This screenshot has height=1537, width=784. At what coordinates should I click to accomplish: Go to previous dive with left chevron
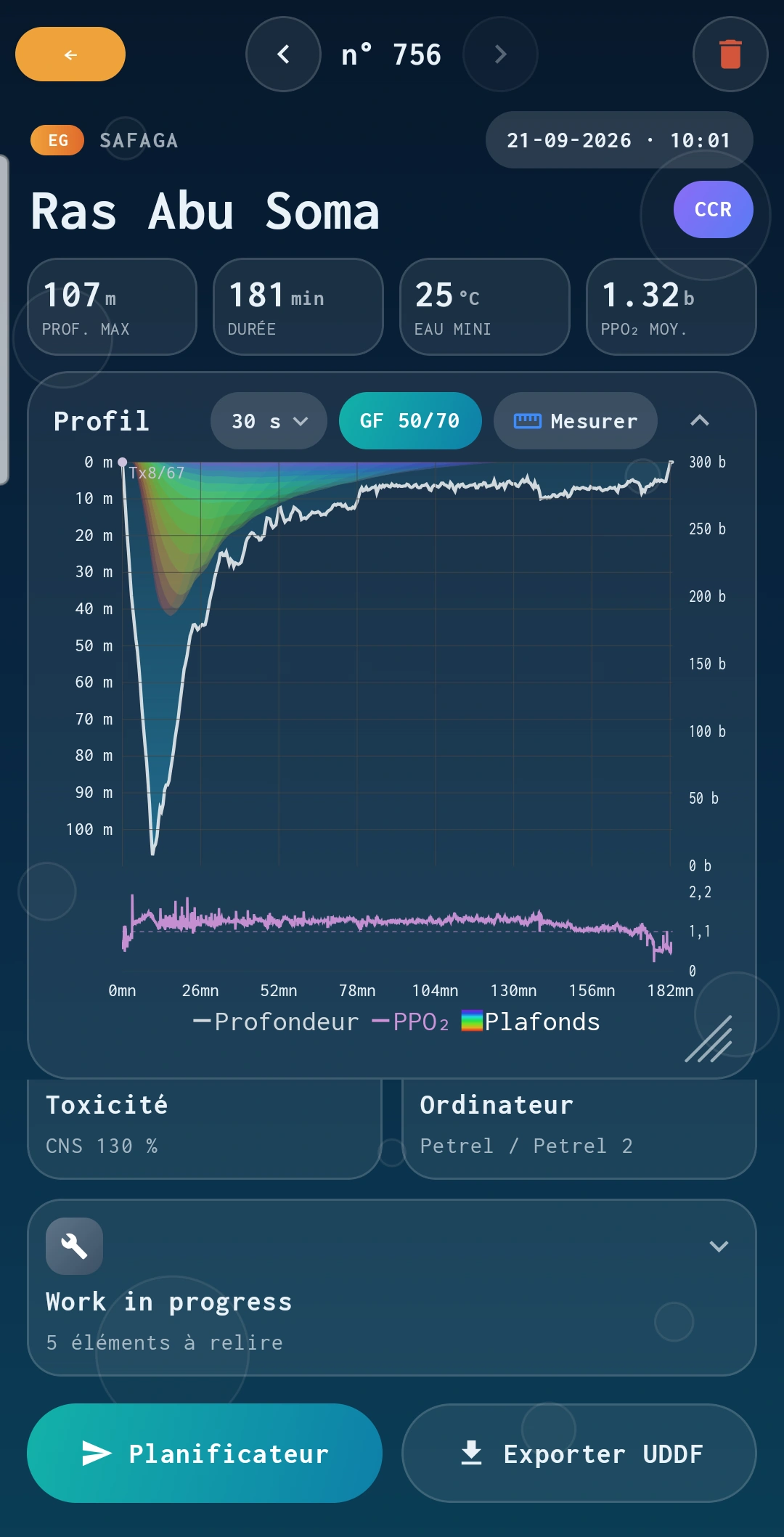[283, 54]
